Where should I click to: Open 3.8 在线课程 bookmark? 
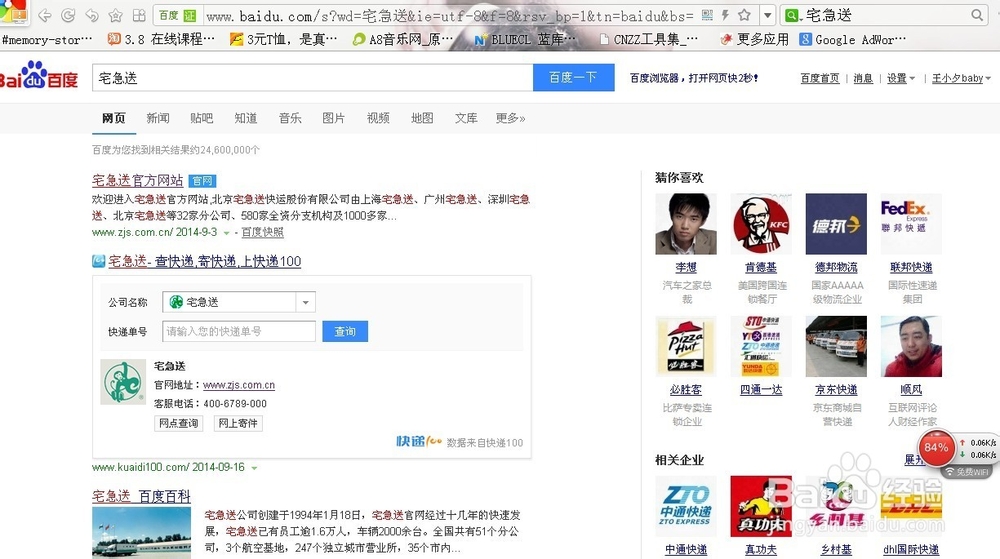click(x=161, y=40)
